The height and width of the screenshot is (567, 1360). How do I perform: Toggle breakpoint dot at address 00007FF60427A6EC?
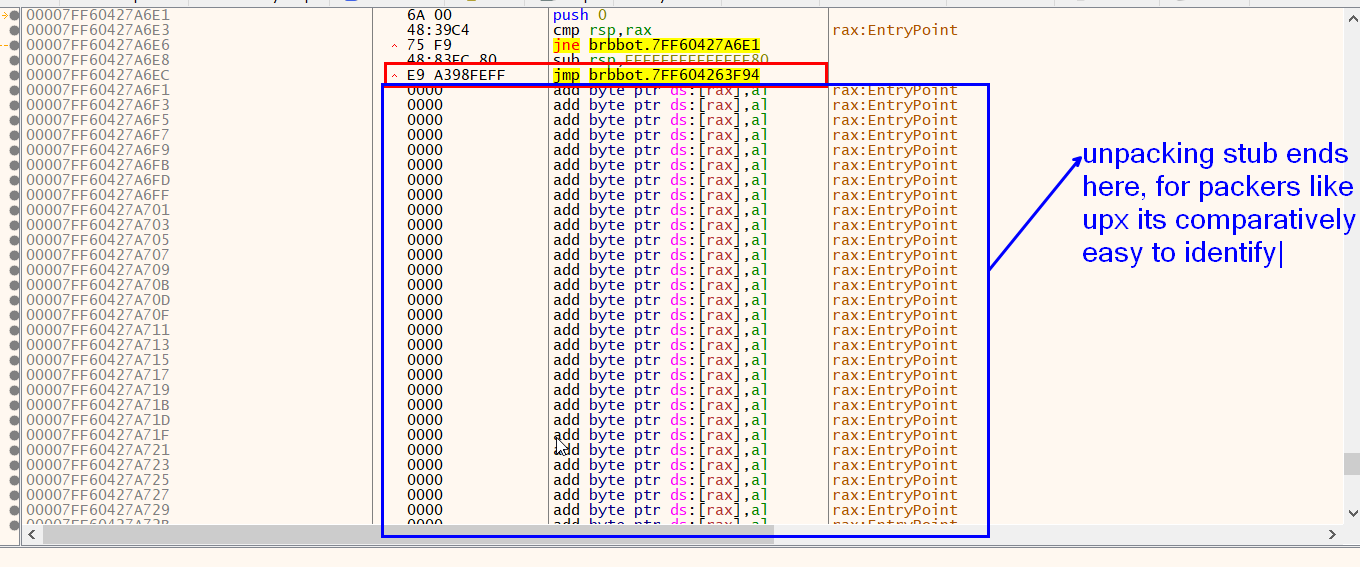click(x=14, y=75)
